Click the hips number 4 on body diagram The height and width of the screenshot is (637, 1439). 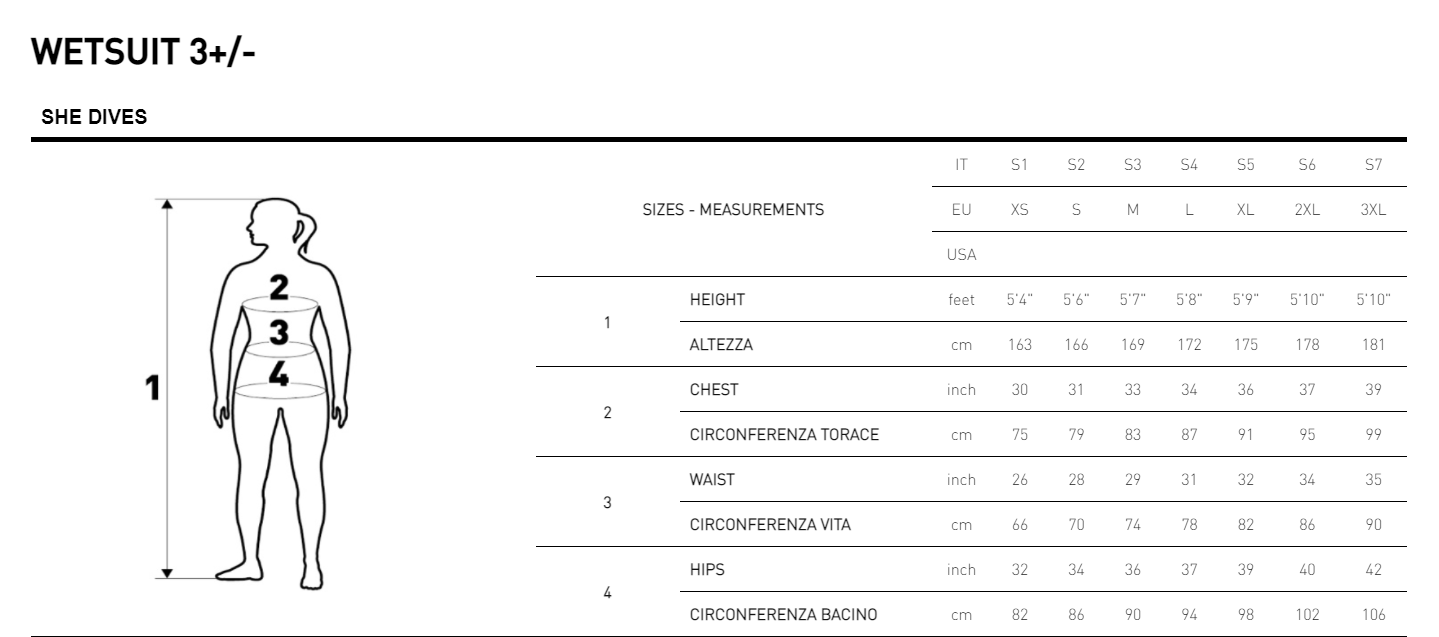279,374
